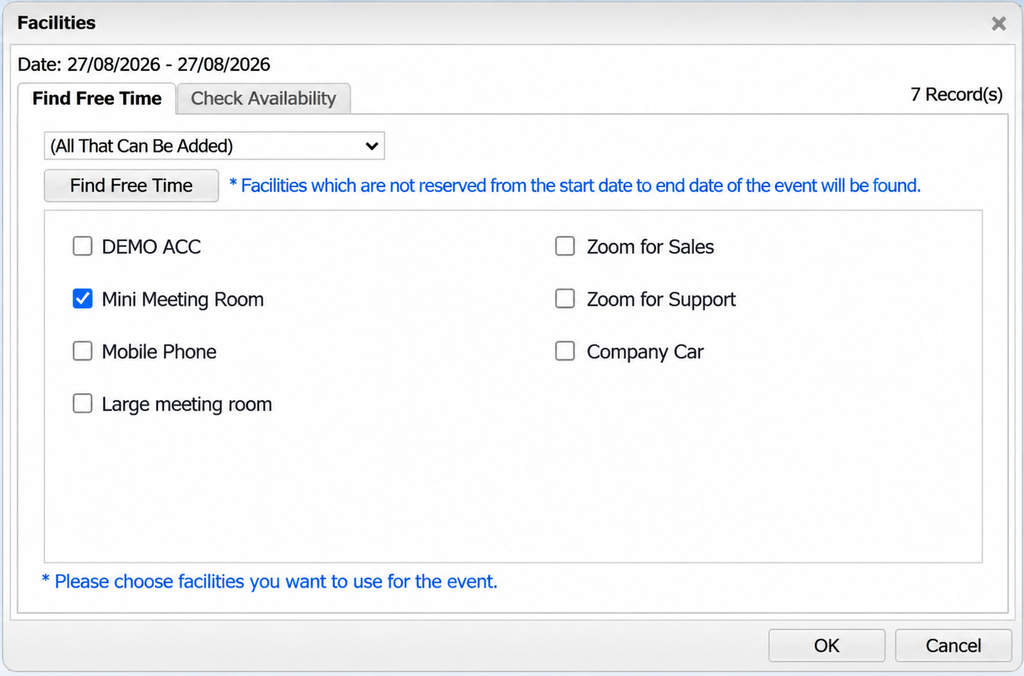Switch to the Check Availability tab
The image size is (1024, 676).
[x=263, y=99]
